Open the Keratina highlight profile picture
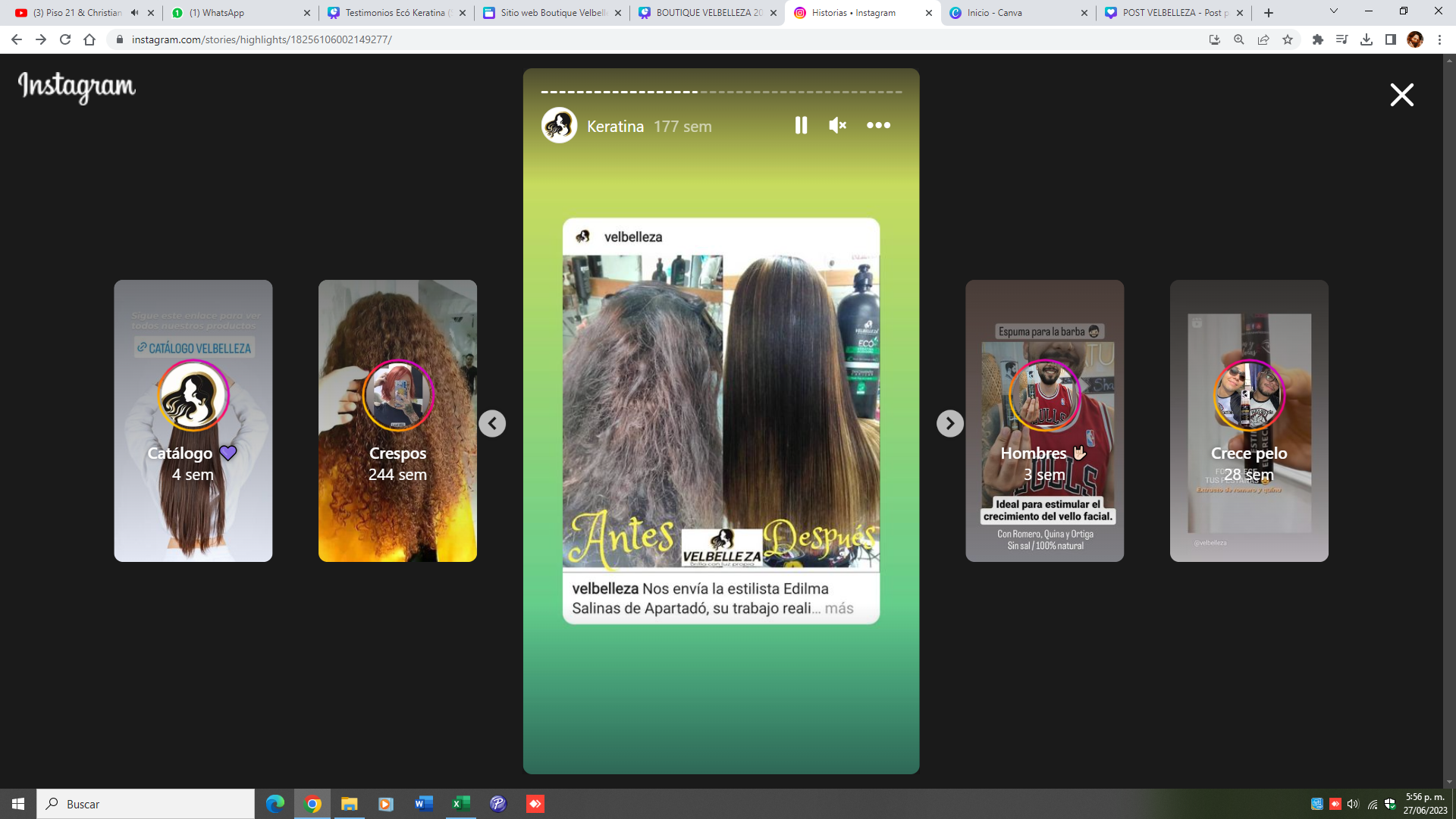Viewport: 1456px width, 819px height. 559,126
